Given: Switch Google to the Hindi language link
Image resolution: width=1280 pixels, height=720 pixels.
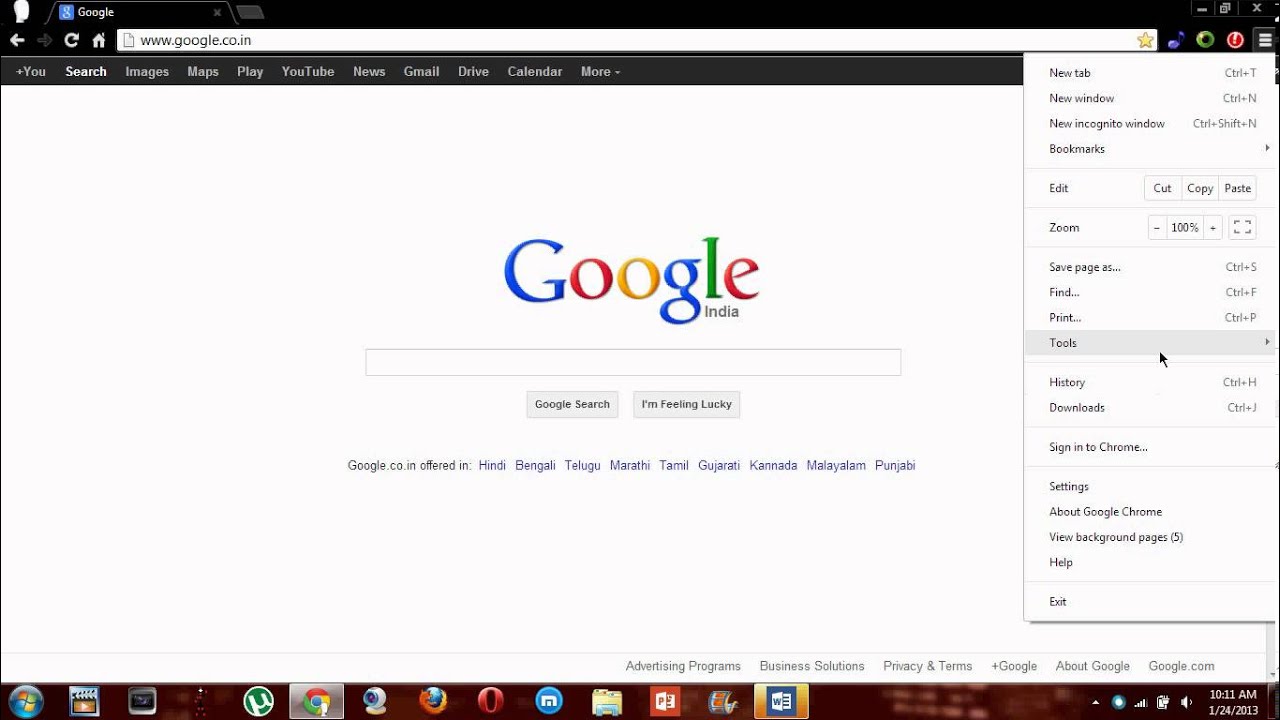Looking at the screenshot, I should tap(492, 465).
